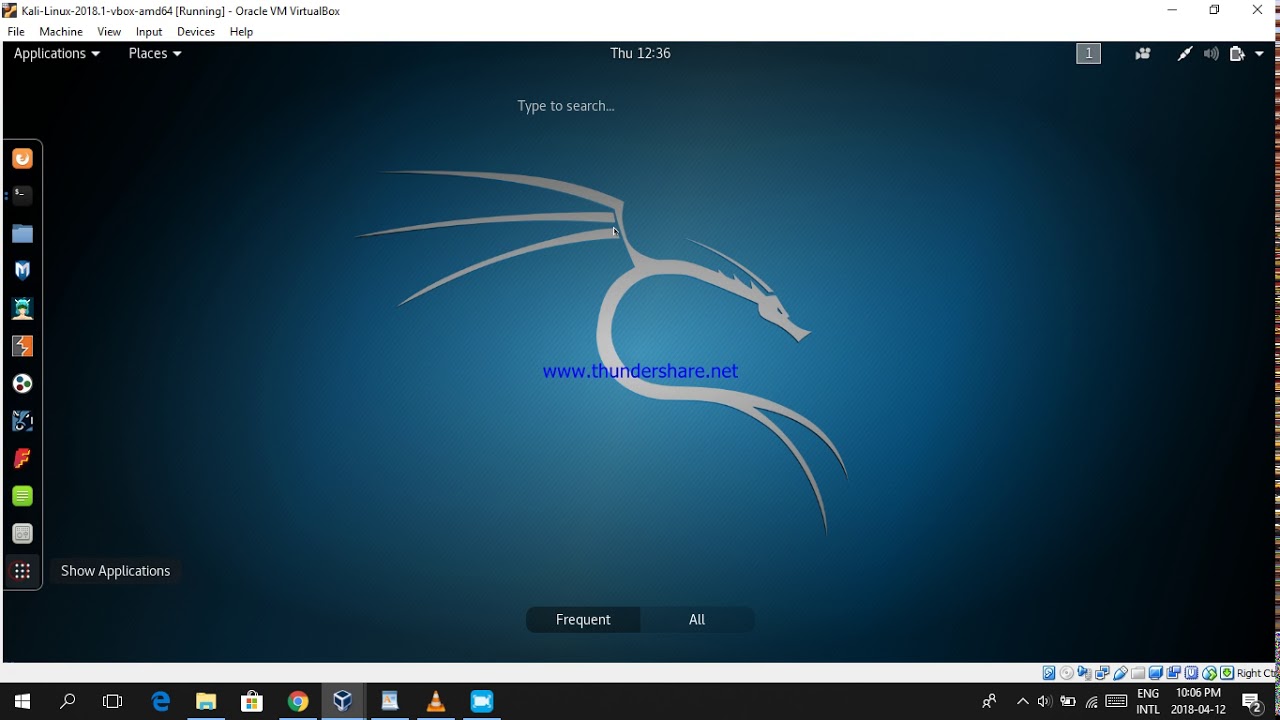Click the VirtualBox taskbar button
The height and width of the screenshot is (720, 1280).
coord(343,702)
